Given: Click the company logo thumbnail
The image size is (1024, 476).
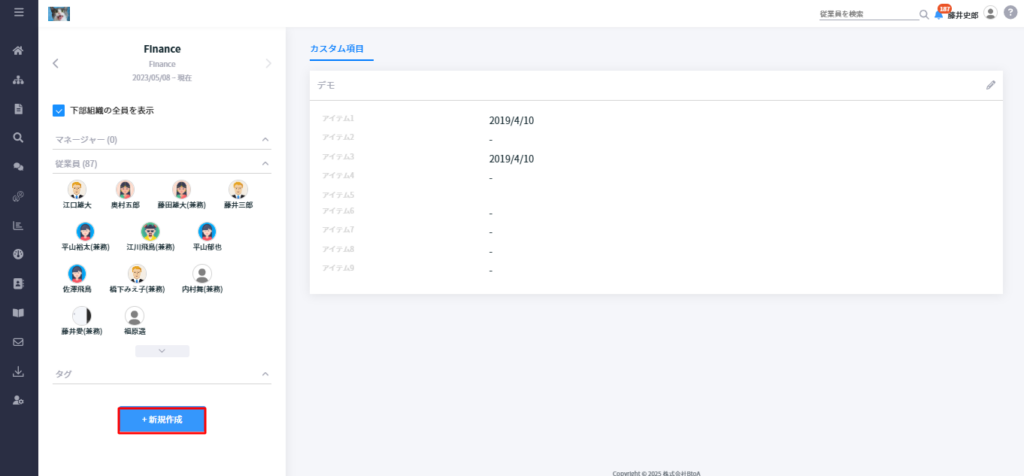Looking at the screenshot, I should (x=59, y=13).
